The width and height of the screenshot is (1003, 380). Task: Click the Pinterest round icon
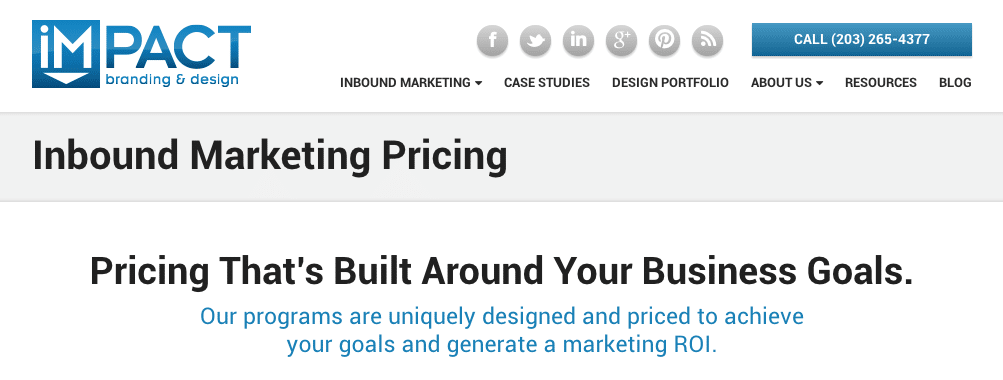[x=665, y=40]
